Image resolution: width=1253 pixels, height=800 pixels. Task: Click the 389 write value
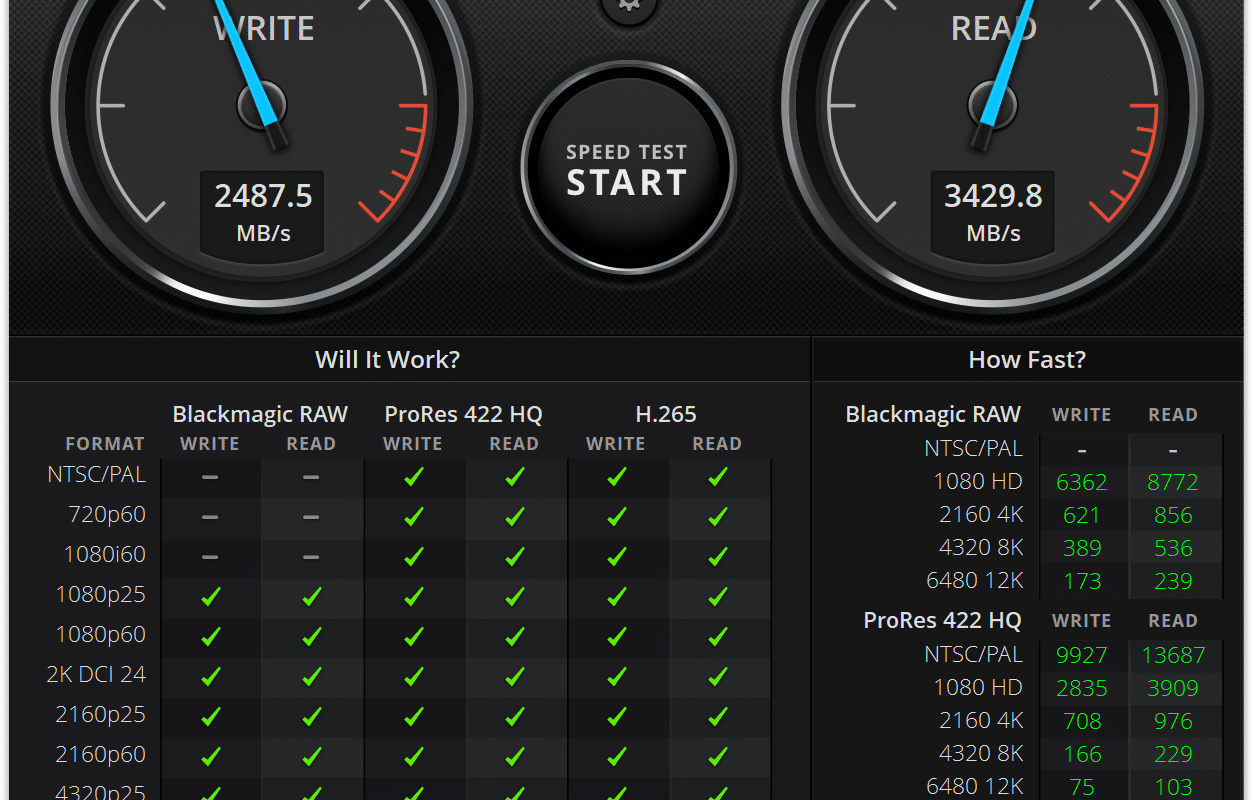click(1082, 549)
